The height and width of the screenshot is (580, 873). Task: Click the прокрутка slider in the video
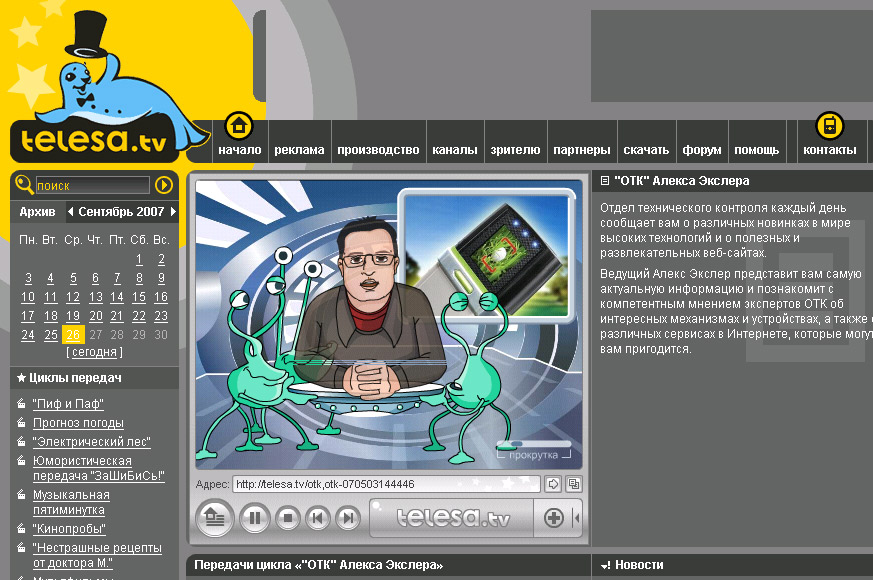pos(533,444)
